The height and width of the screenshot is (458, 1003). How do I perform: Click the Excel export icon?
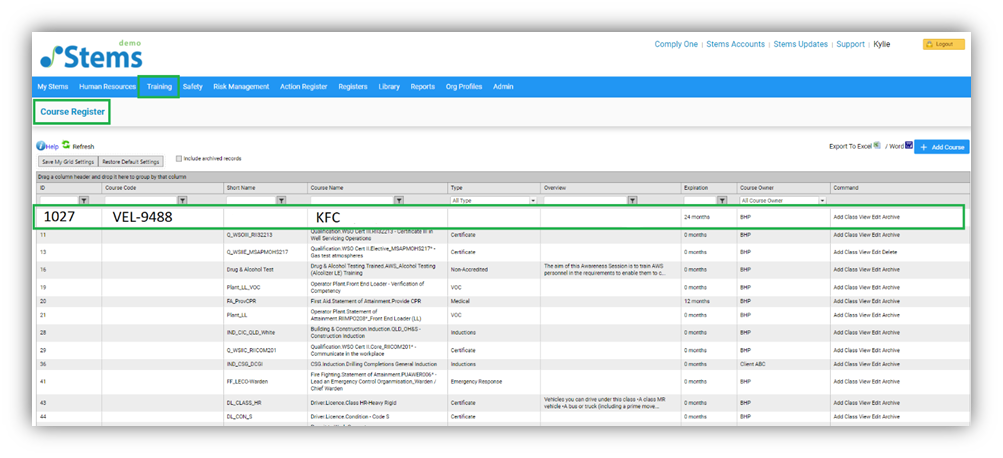[877, 145]
